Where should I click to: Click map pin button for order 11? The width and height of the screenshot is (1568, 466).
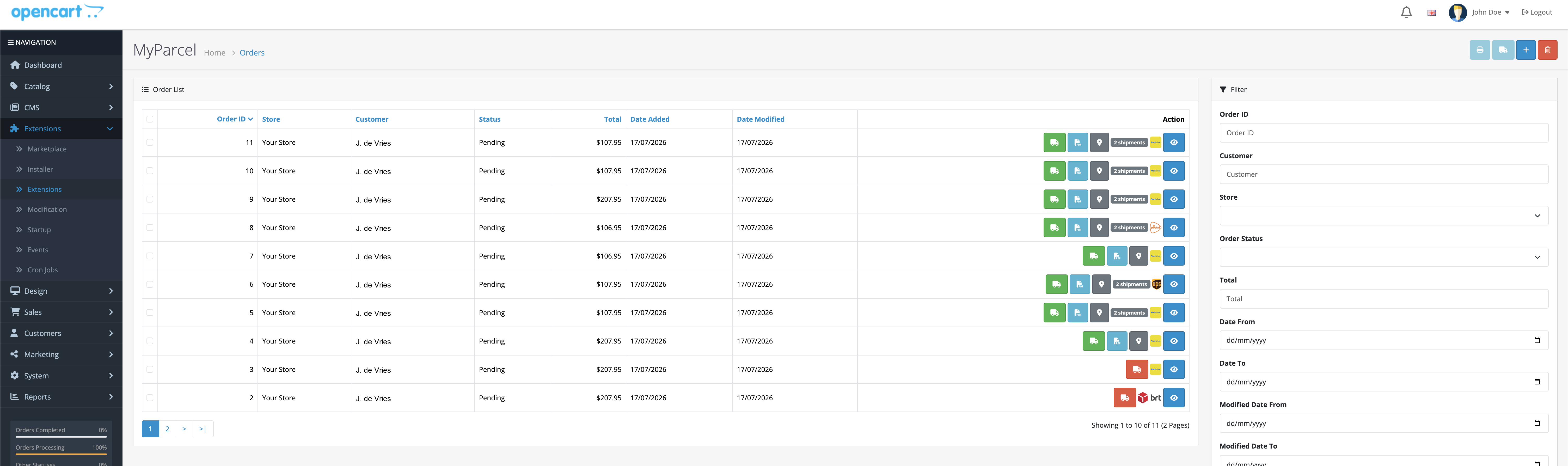point(1099,142)
